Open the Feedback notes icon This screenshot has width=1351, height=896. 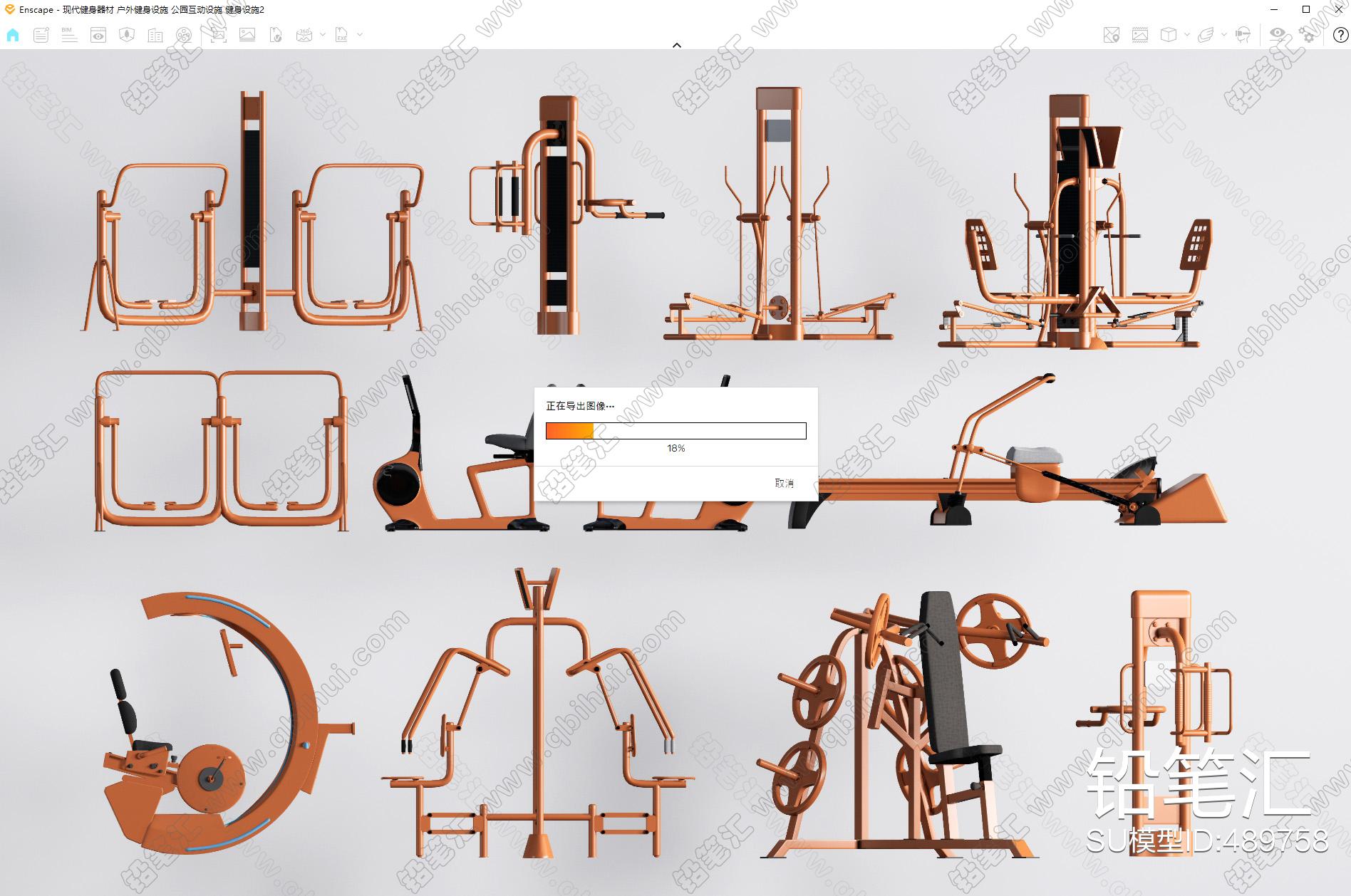point(41,35)
